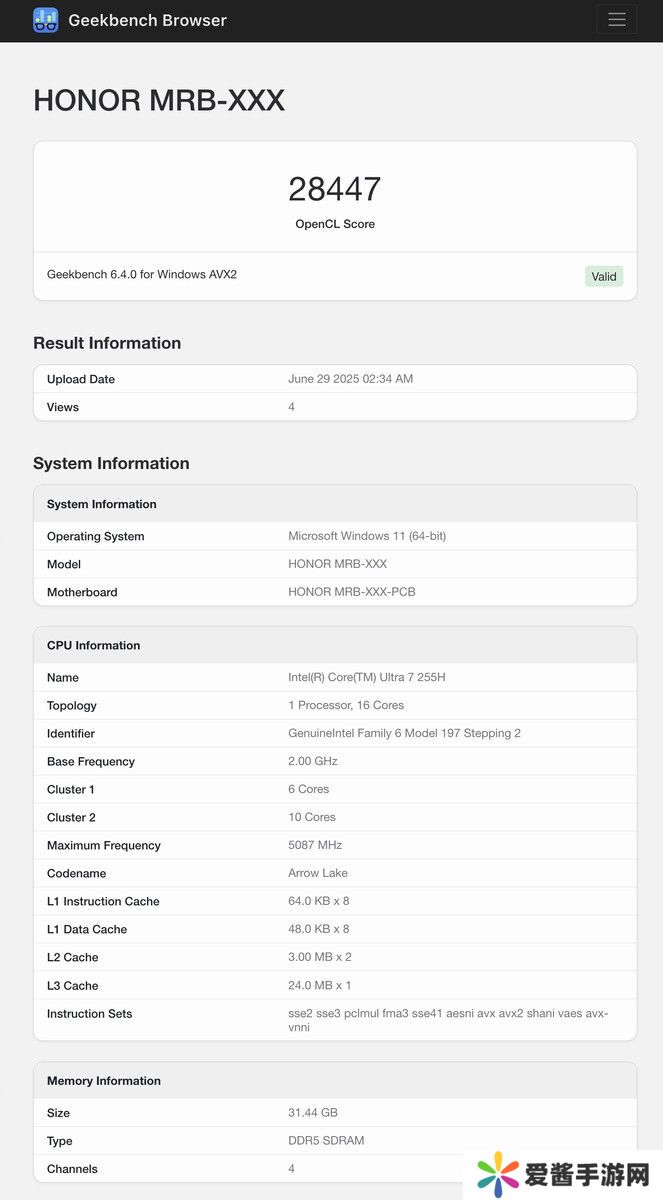Click Geekbench 6.4.0 for Windows AVX2 text
This screenshot has width=663, height=1200.
pos(142,274)
